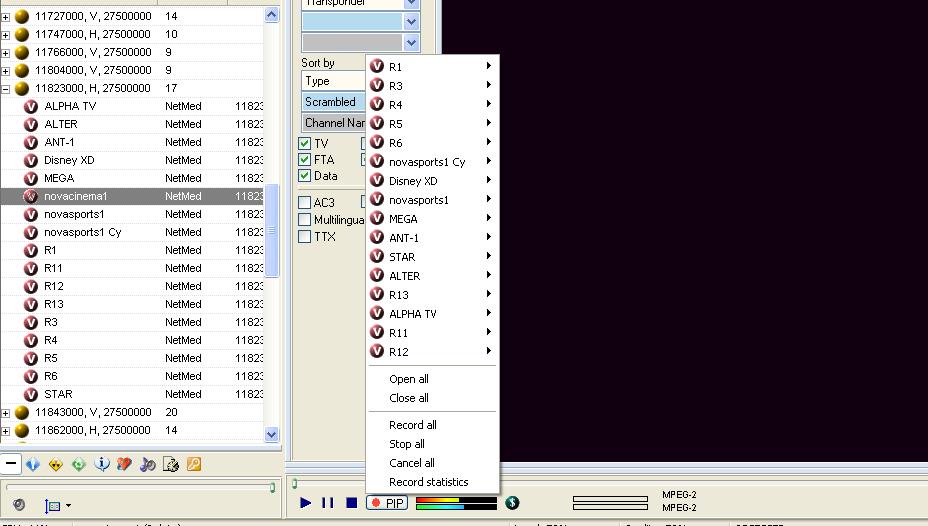Choose Record all in popup menu
Image resolution: width=928 pixels, height=526 pixels.
click(x=433, y=425)
